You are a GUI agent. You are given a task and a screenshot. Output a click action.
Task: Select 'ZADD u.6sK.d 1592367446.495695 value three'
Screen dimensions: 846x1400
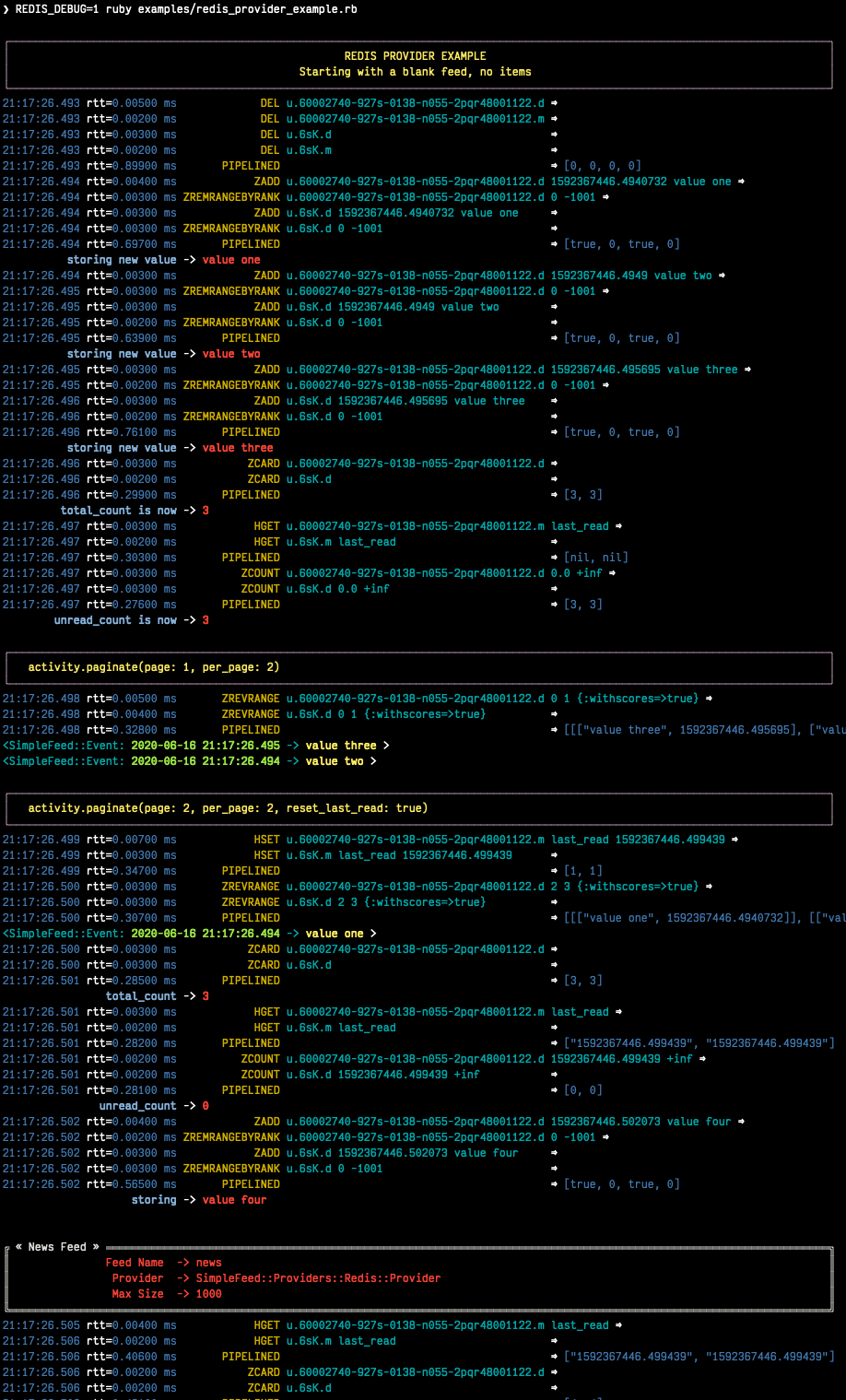click(389, 401)
